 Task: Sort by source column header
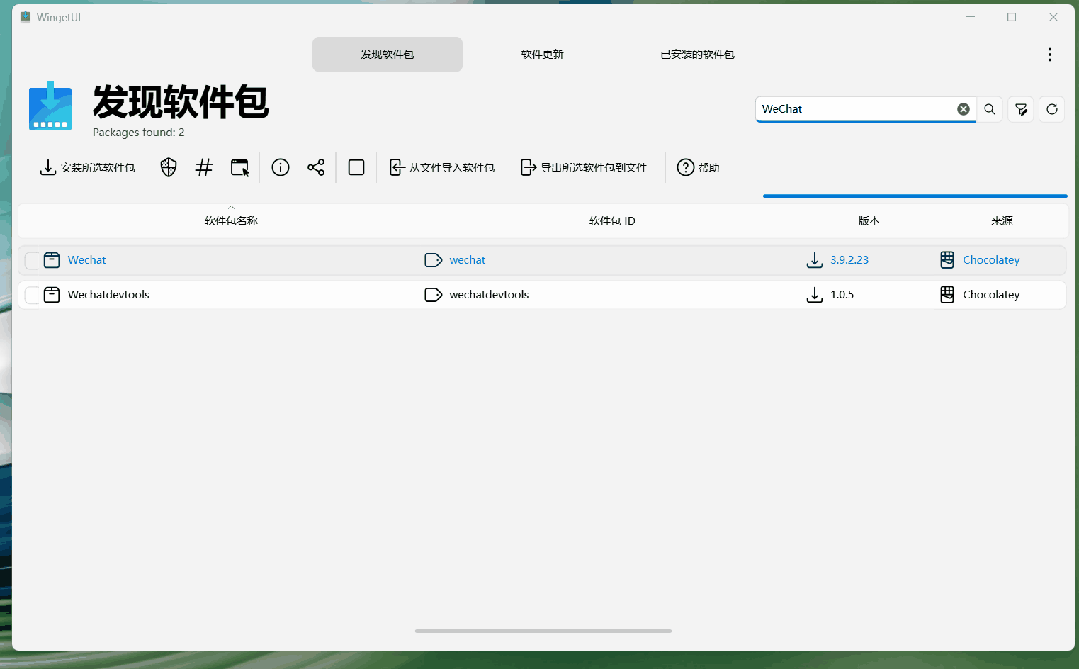tap(1002, 220)
